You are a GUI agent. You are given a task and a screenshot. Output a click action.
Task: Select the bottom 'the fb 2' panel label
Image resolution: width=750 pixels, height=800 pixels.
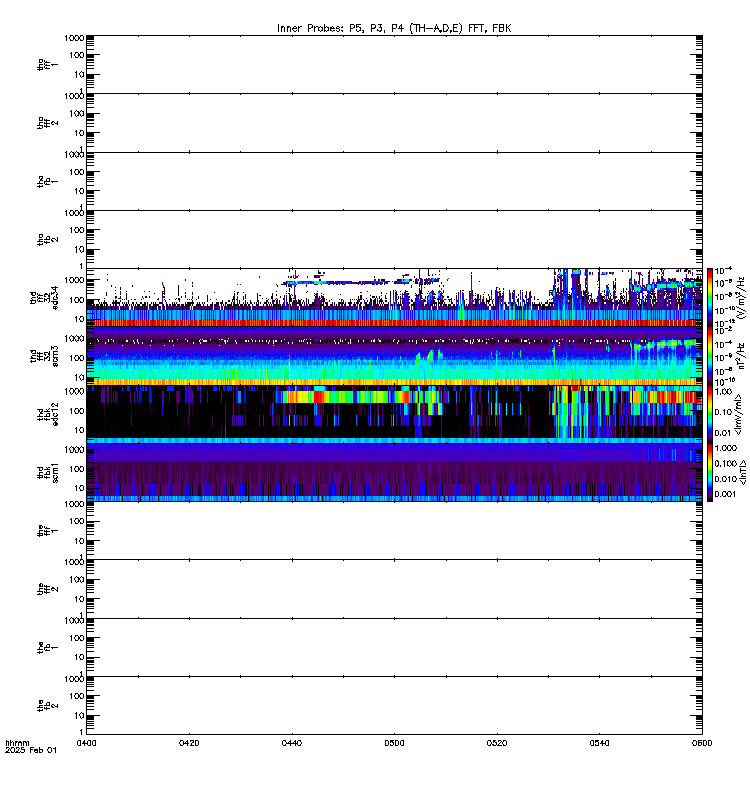pyautogui.click(x=48, y=706)
